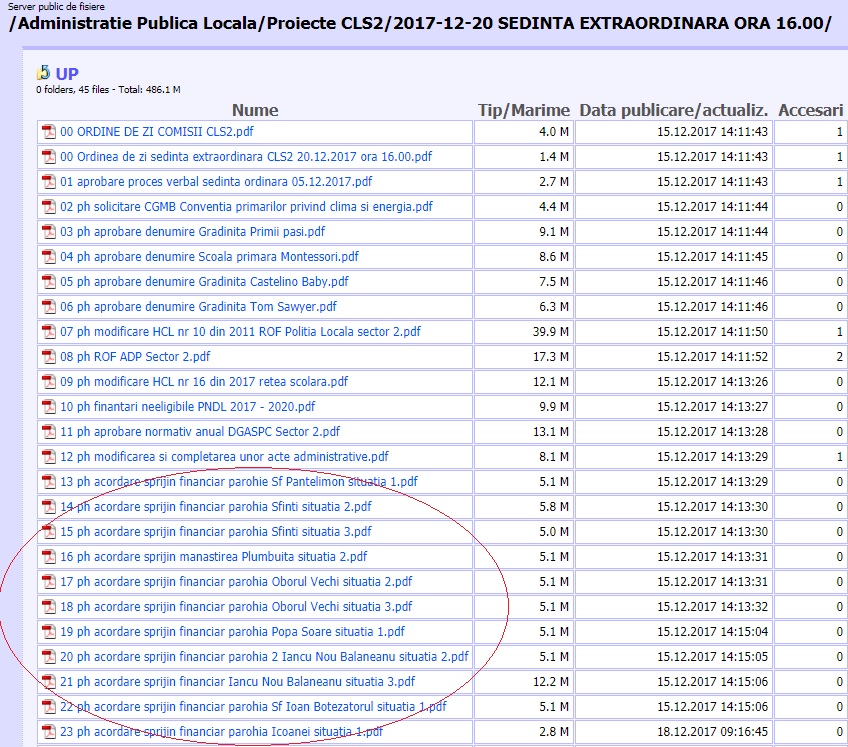Image resolution: width=848 pixels, height=747 pixels.
Task: Open 13 ph parohia Sf Pantelimon situatia 1
Action: [x=238, y=482]
